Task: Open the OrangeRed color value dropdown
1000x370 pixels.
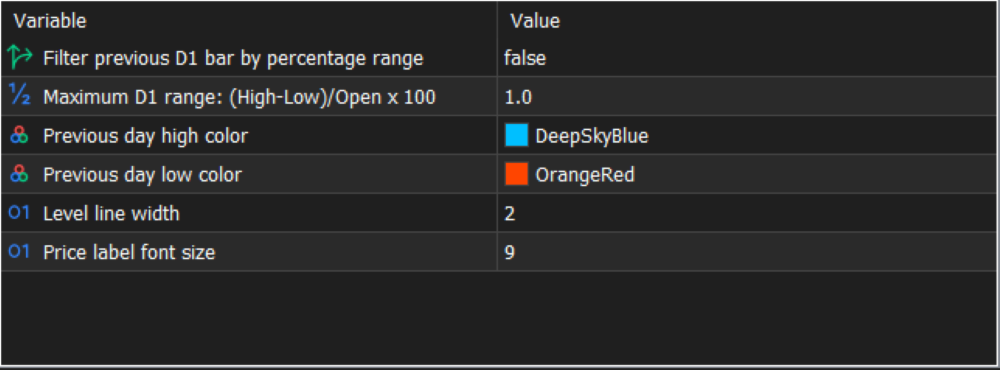Action: pyautogui.click(x=747, y=174)
